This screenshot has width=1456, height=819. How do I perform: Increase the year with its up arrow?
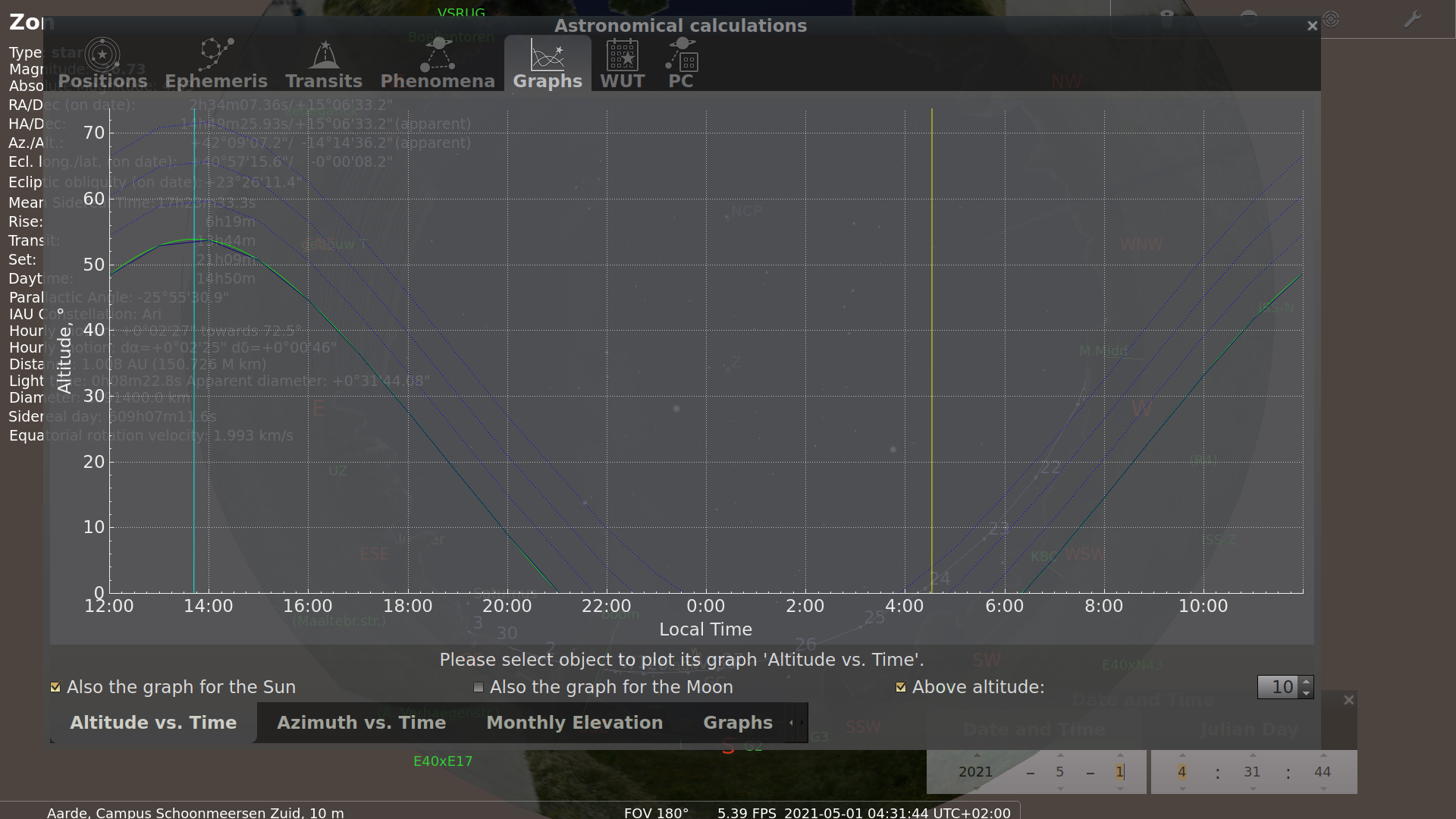tap(976, 755)
